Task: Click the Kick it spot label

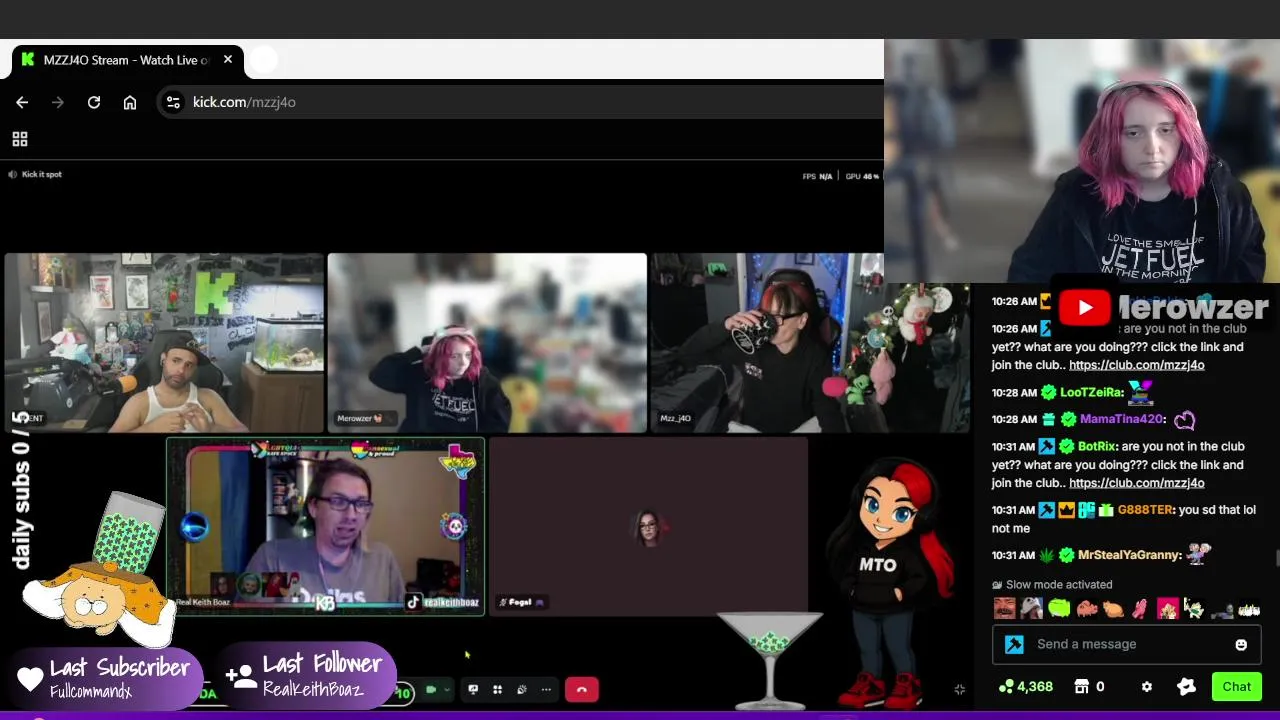Action: (x=42, y=175)
